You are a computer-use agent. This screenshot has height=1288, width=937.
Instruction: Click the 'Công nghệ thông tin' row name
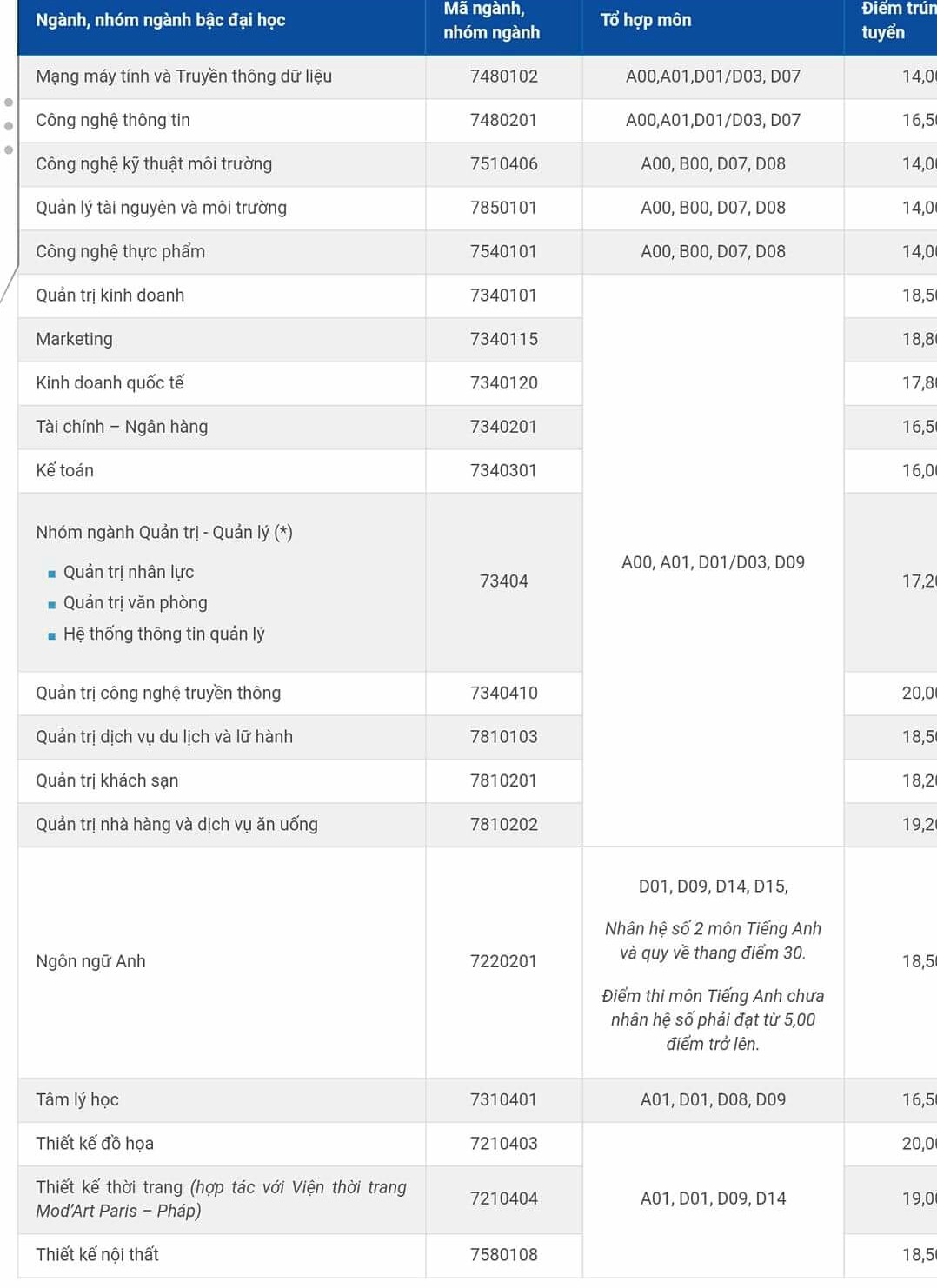tap(113, 120)
